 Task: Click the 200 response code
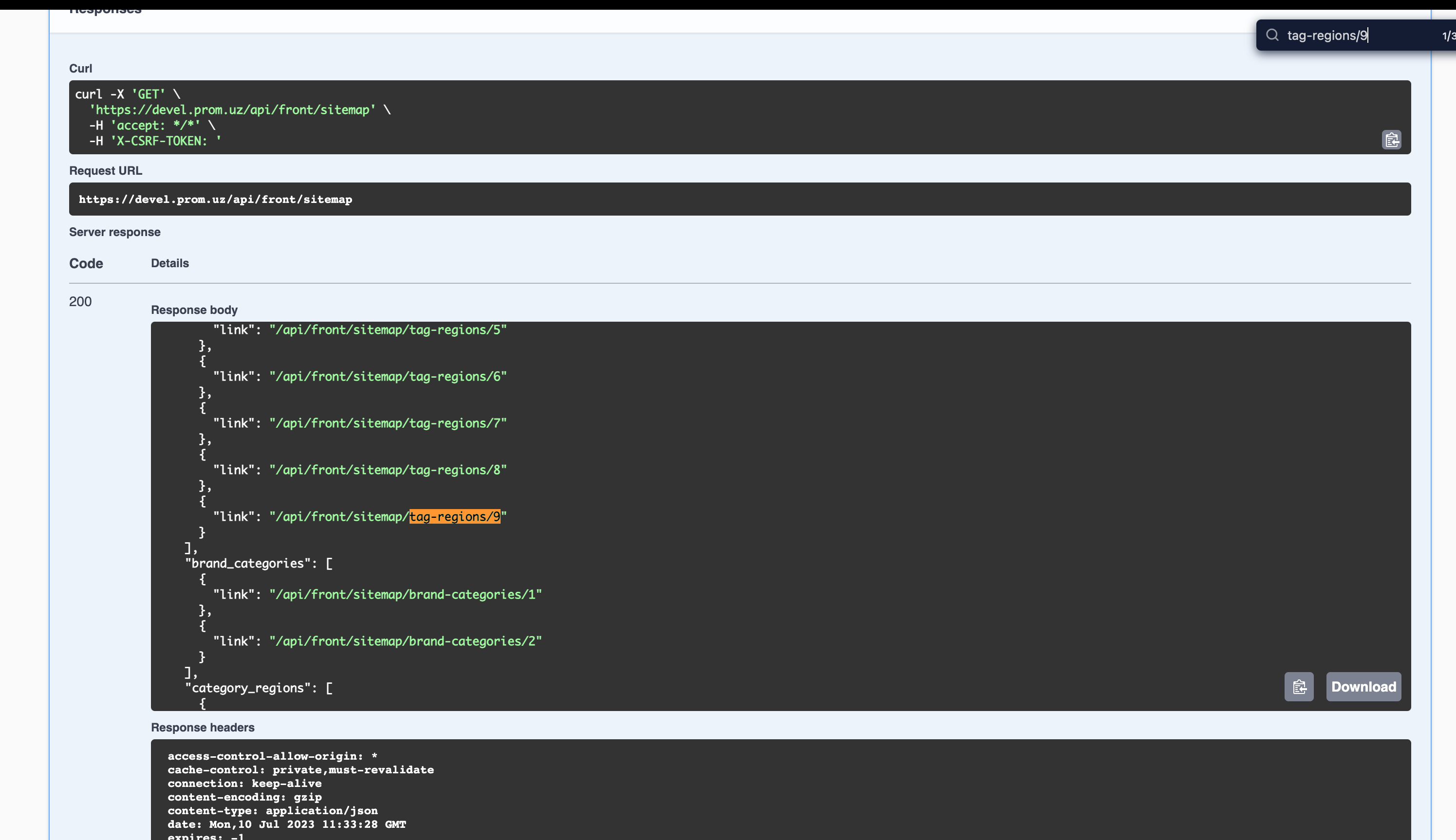(x=80, y=301)
